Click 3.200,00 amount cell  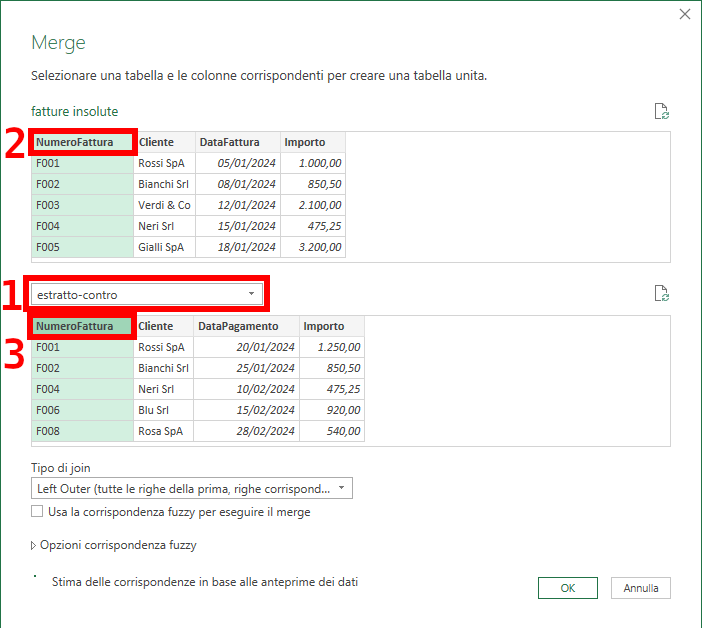[x=312, y=247]
